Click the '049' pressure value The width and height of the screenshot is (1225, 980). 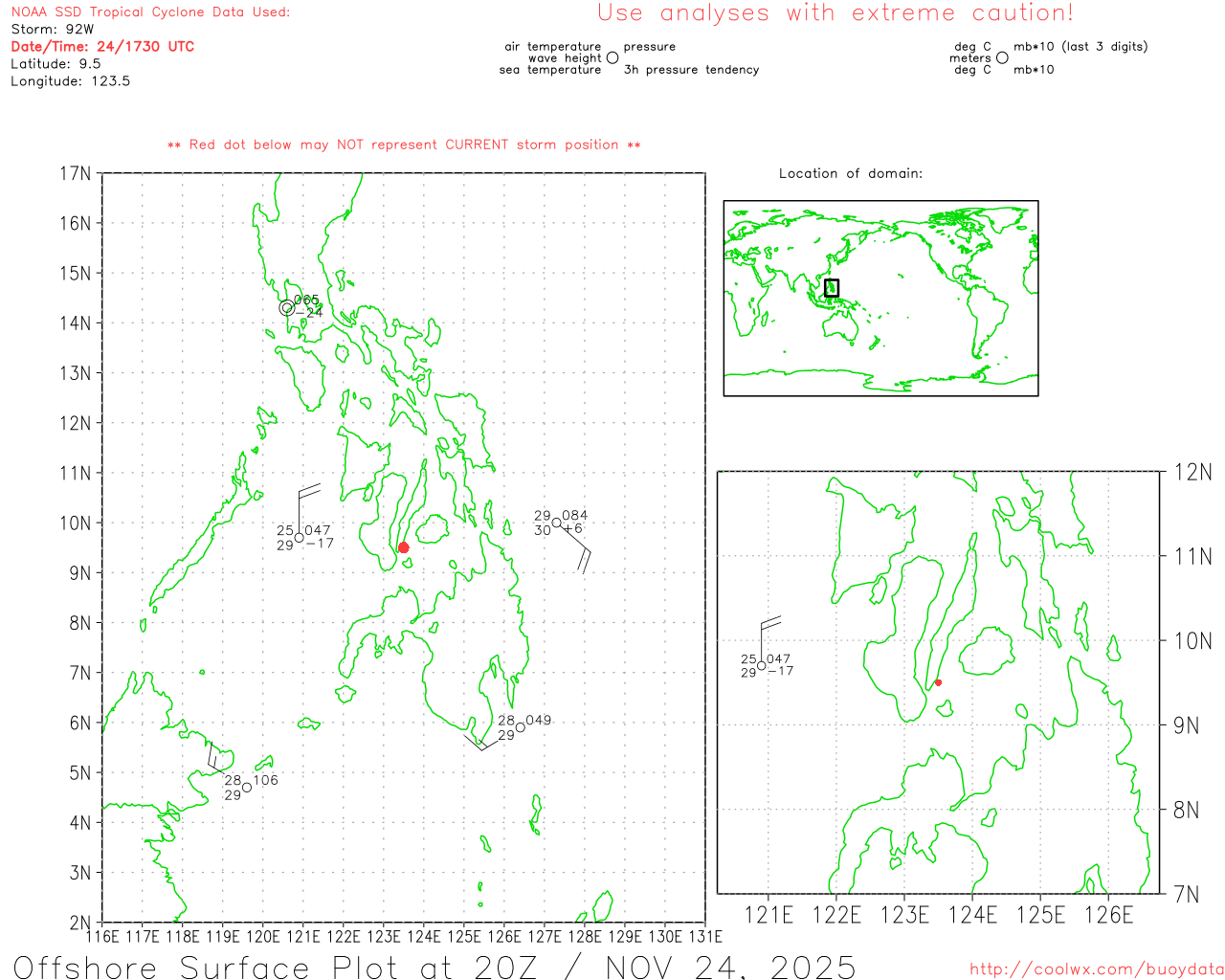539,721
